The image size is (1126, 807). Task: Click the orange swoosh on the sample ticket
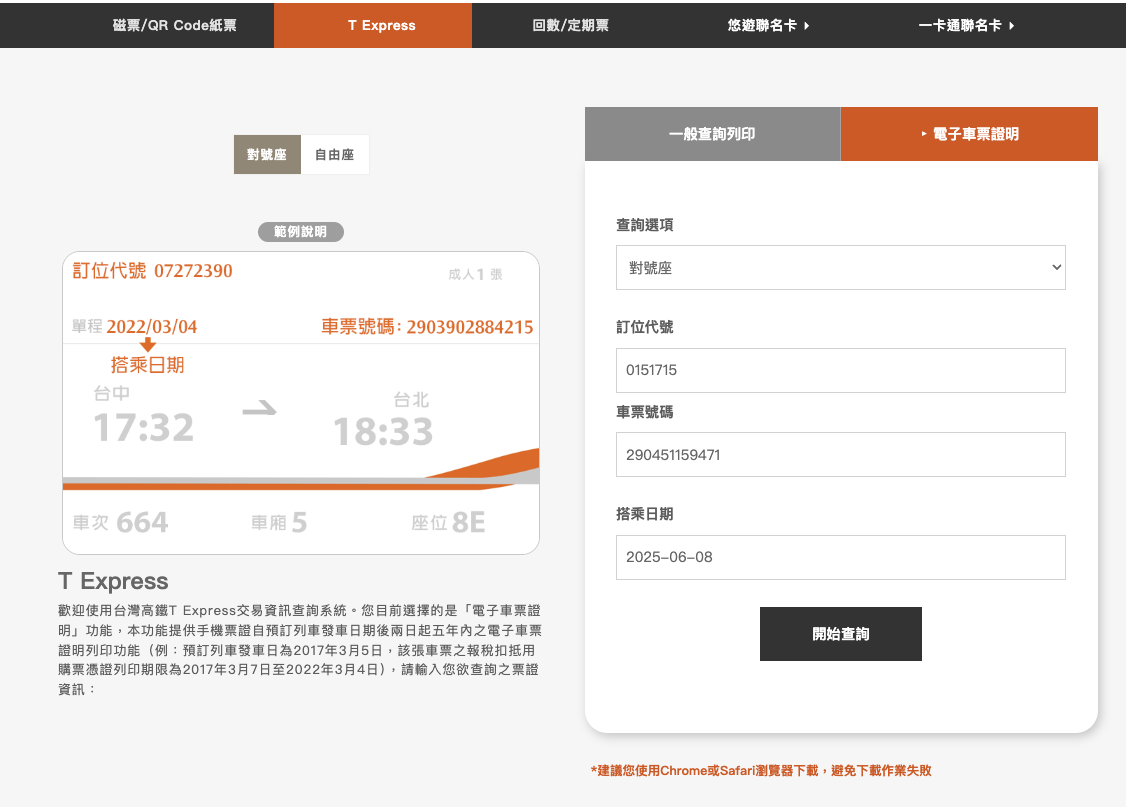tap(490, 466)
